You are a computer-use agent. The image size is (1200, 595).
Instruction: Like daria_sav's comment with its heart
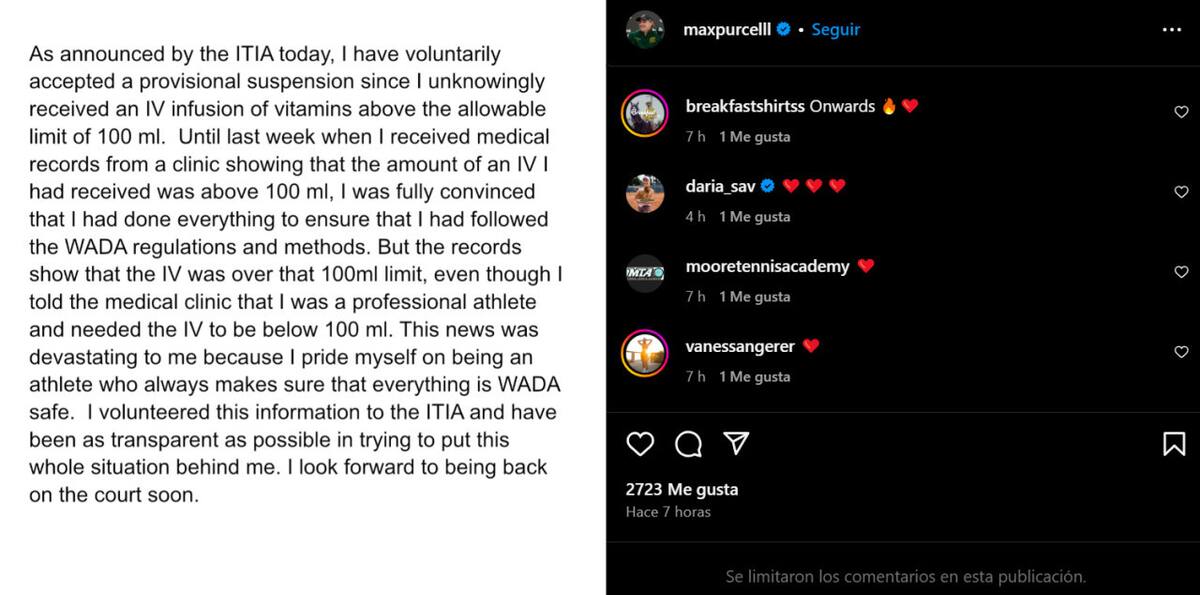pos(1180,192)
